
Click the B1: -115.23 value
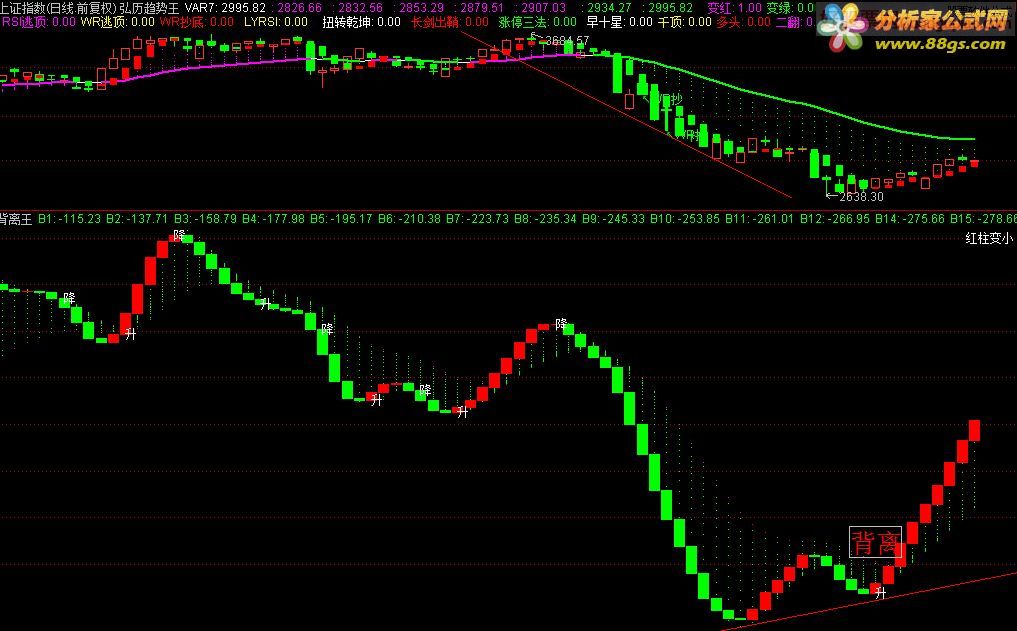(x=69, y=219)
